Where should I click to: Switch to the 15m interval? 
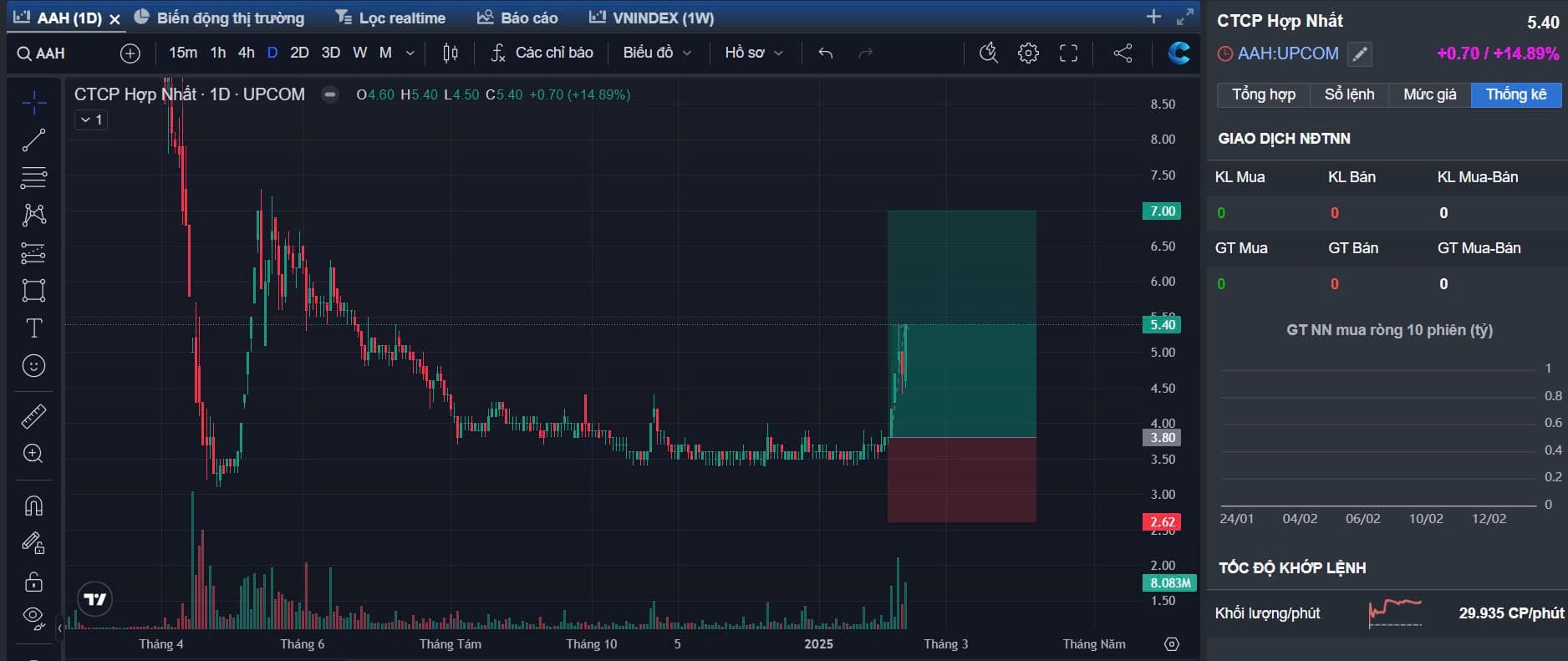pos(183,53)
